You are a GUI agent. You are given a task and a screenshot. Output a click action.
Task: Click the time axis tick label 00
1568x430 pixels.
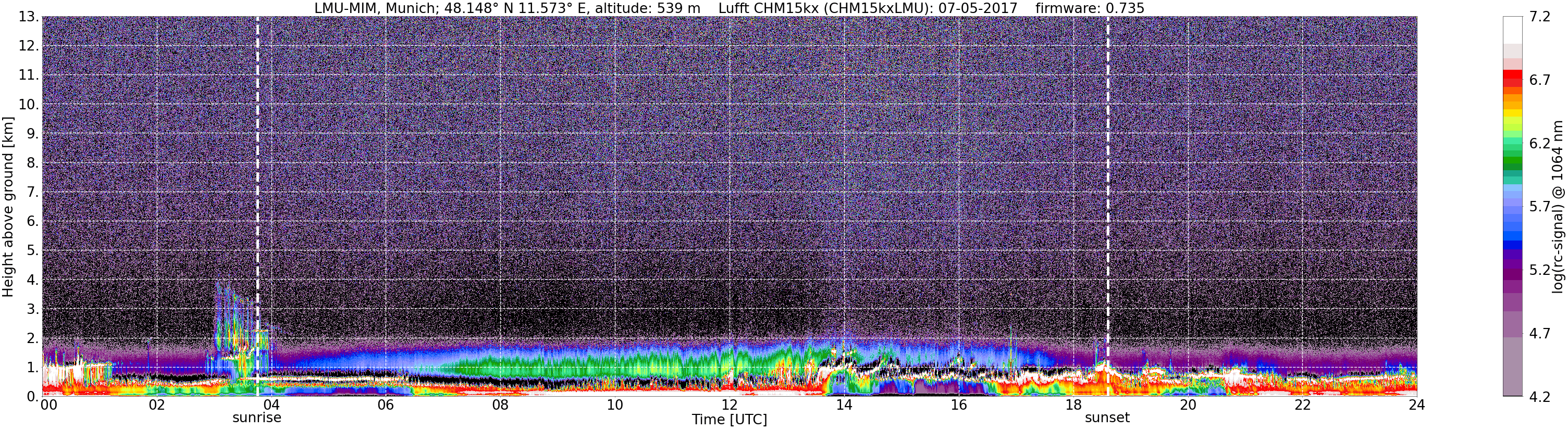(x=48, y=405)
